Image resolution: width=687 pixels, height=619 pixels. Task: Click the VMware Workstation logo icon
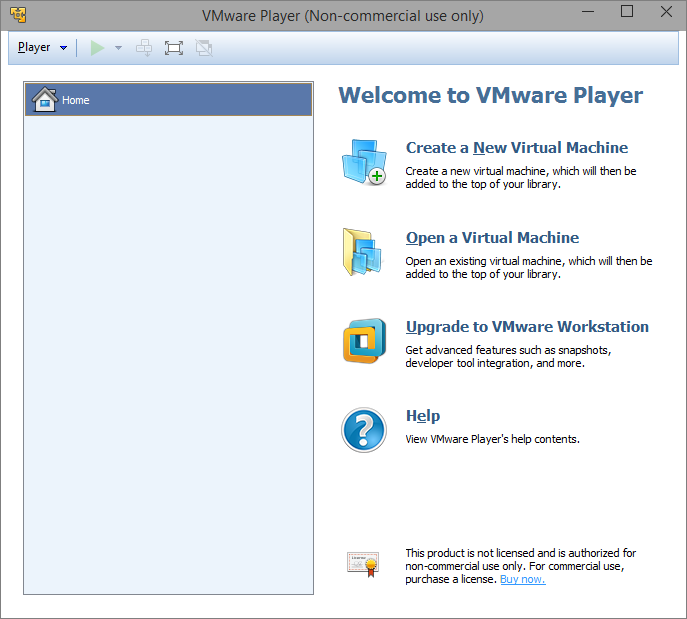(x=365, y=341)
